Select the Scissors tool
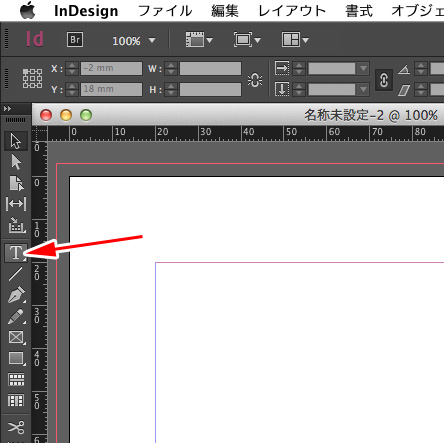Screen dimensions: 444x443 (16, 428)
